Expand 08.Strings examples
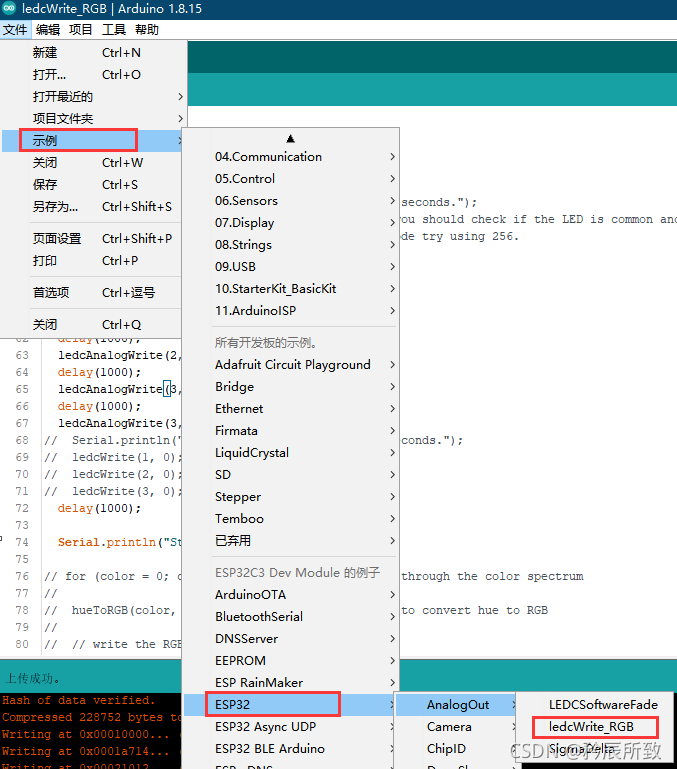The height and width of the screenshot is (769, 677). (290, 245)
